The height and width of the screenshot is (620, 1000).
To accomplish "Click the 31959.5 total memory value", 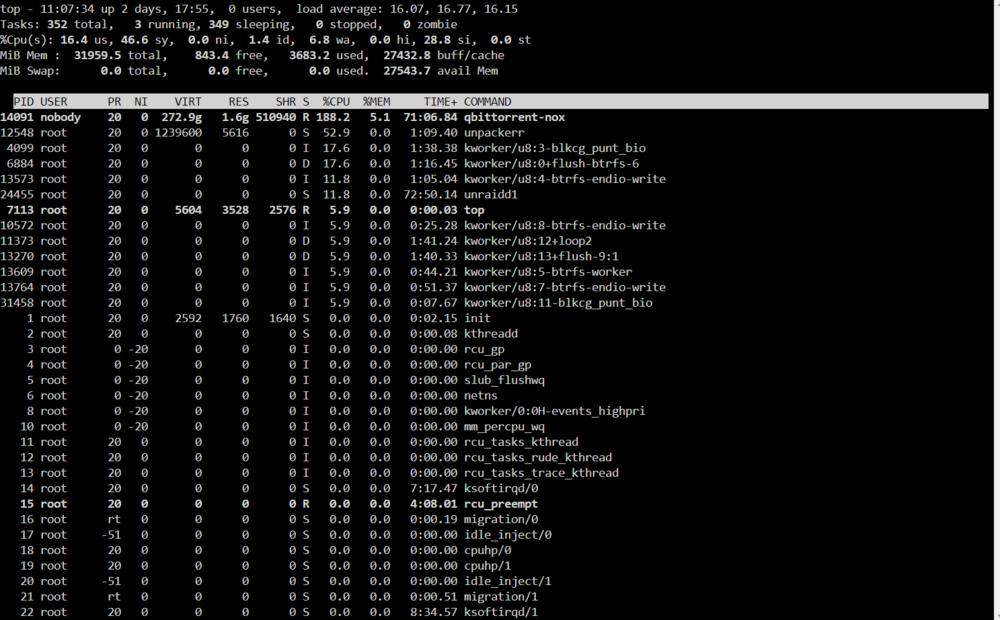I will pyautogui.click(x=97, y=55).
